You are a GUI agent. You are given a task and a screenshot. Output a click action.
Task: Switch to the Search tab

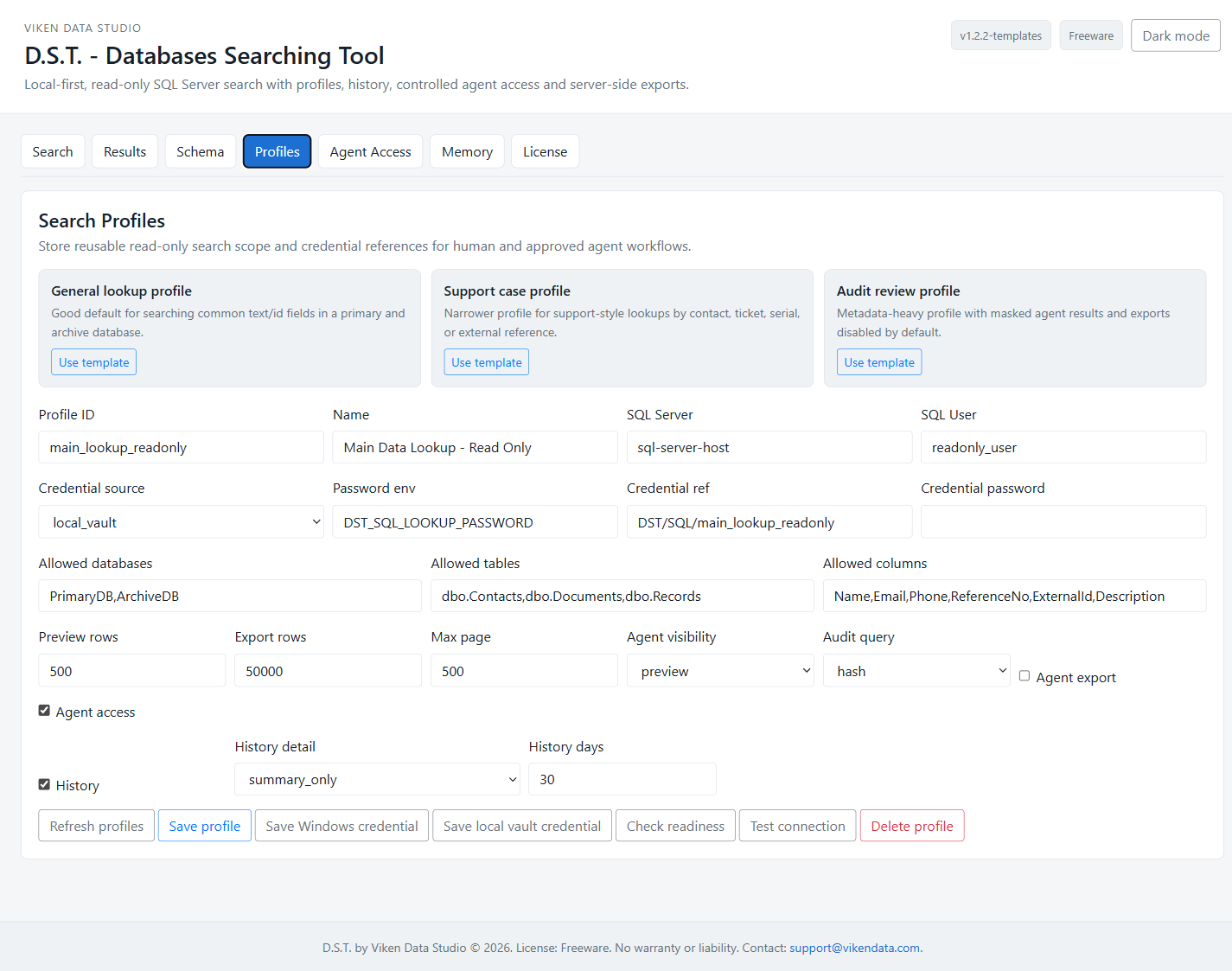coord(53,151)
